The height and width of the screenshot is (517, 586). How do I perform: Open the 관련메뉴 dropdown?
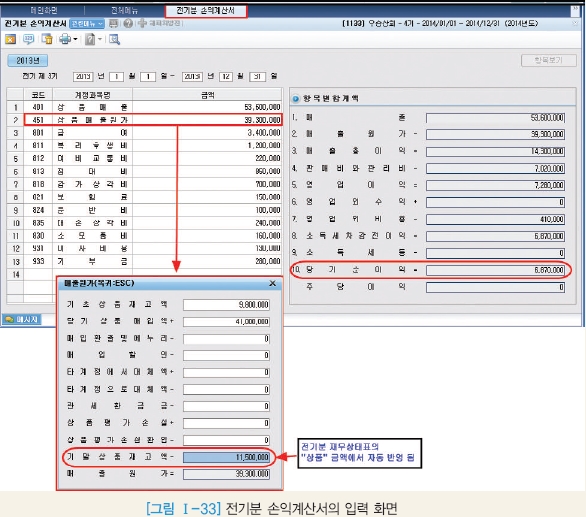87,24
